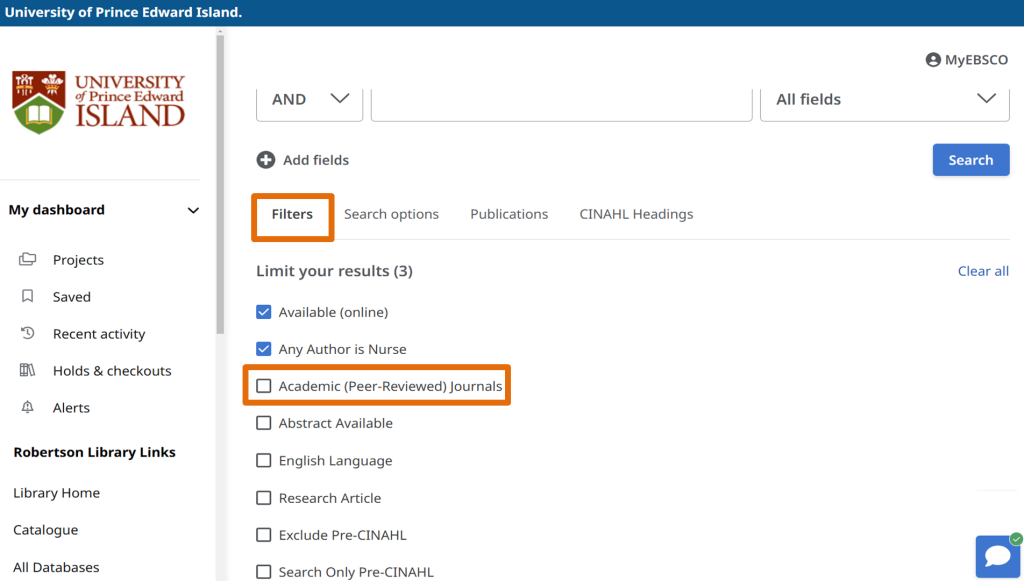Open the CINAHL Headings tab
Viewport: 1024px width, 581px height.
click(x=636, y=214)
